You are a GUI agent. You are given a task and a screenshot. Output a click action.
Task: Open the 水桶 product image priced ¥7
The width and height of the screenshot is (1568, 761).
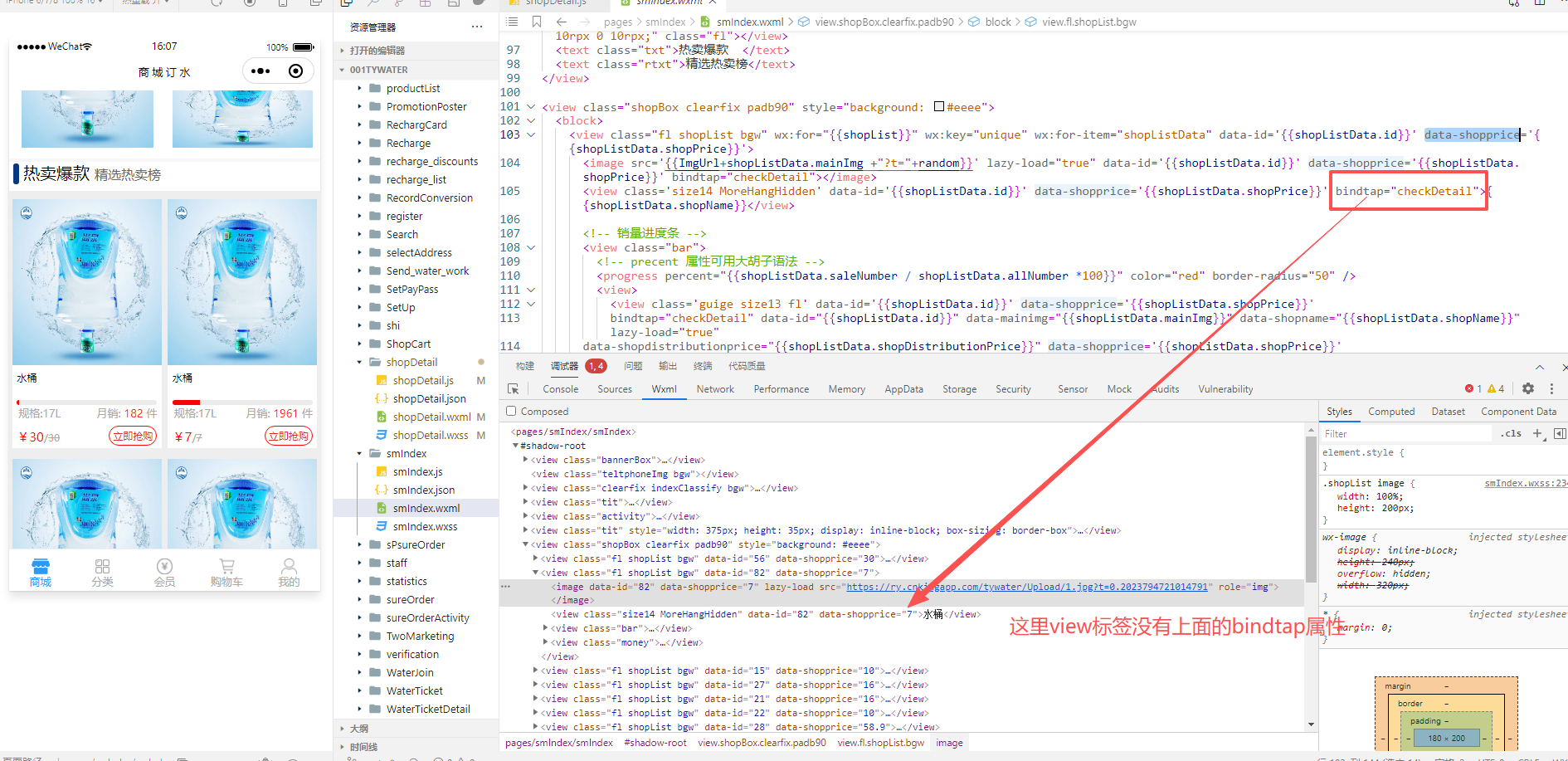(x=242, y=282)
